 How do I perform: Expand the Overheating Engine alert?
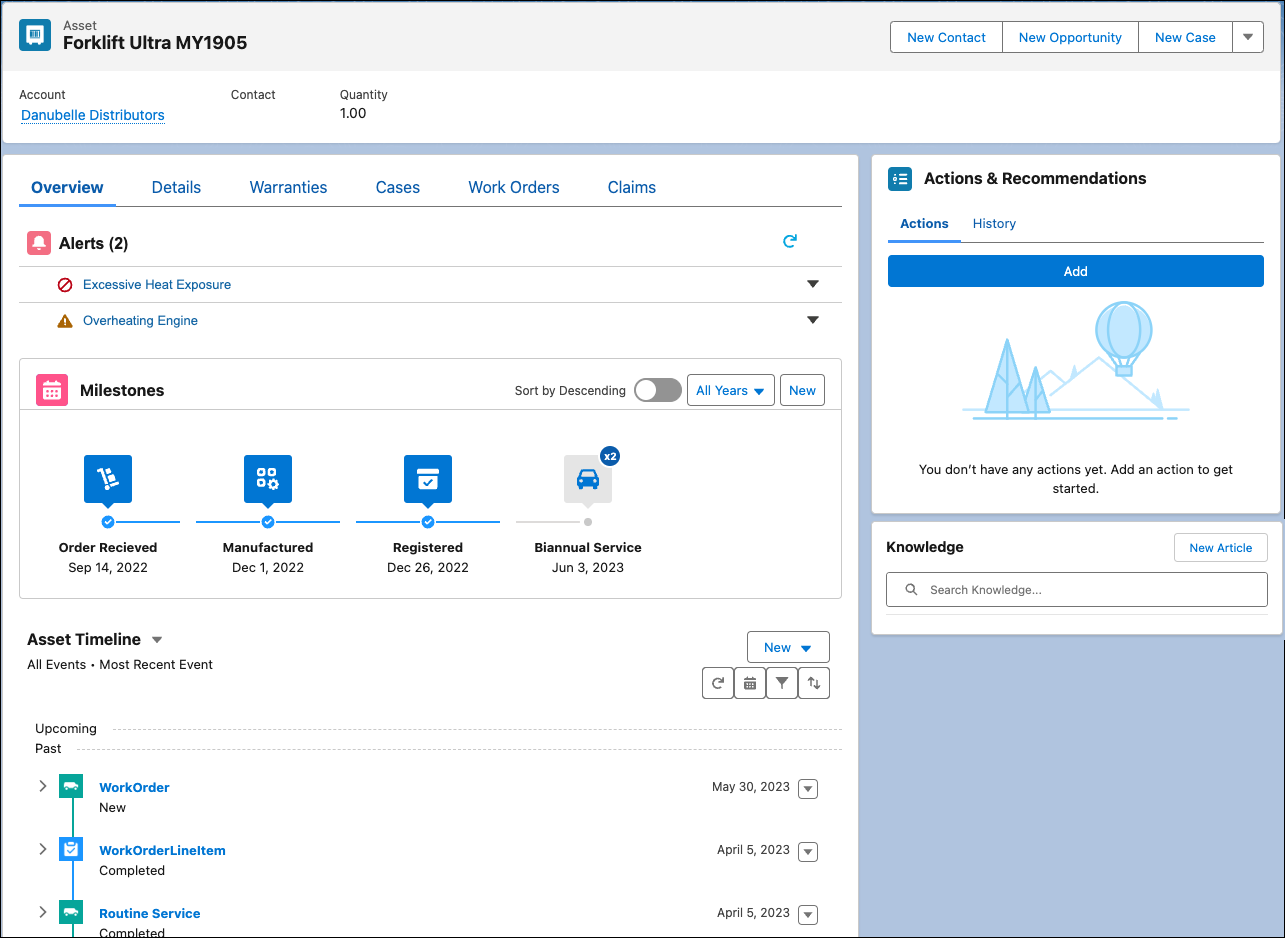[812, 319]
